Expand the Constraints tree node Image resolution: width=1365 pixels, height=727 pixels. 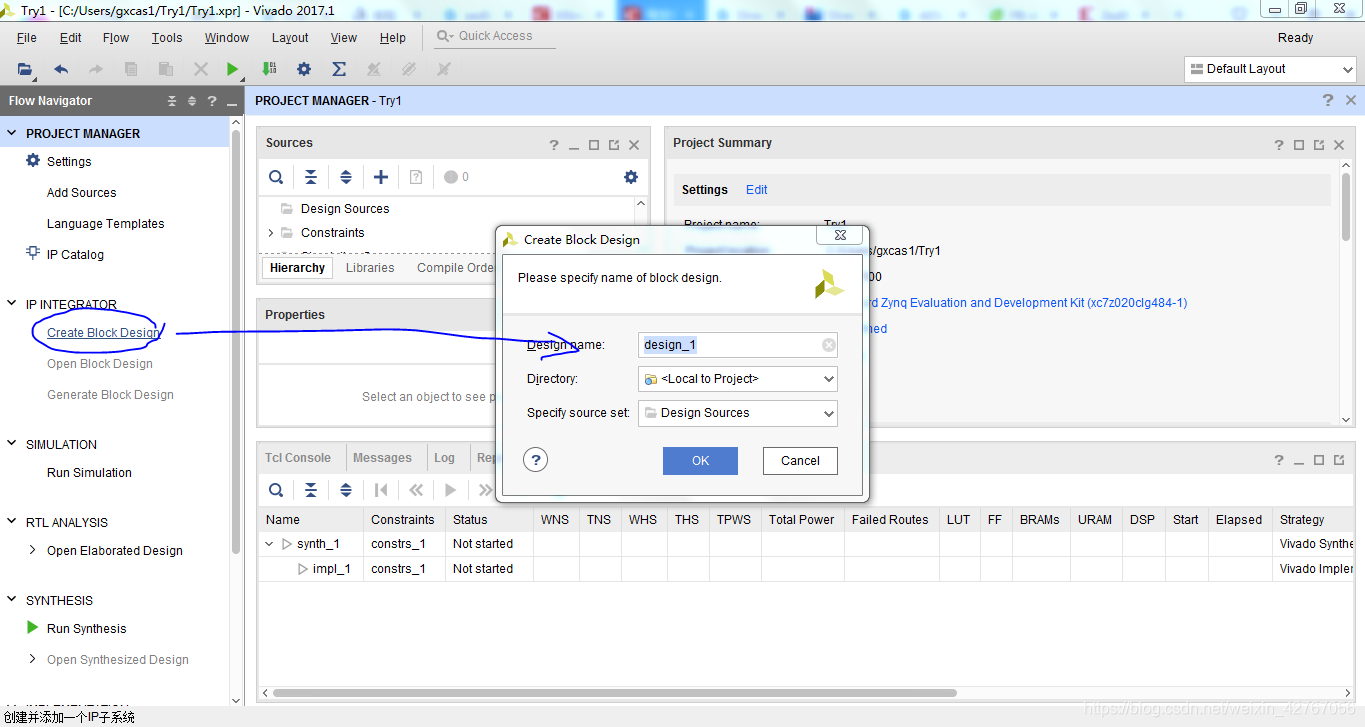[271, 233]
